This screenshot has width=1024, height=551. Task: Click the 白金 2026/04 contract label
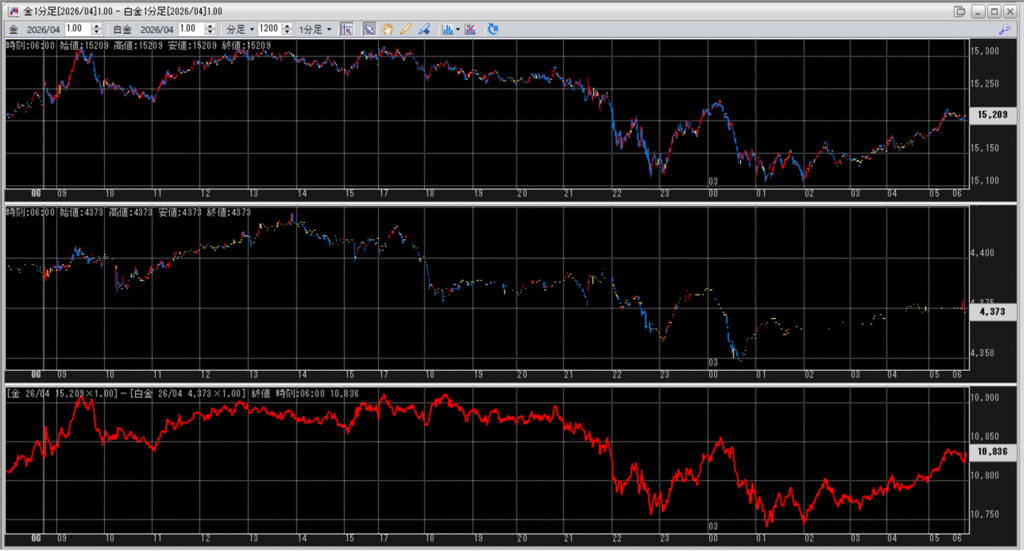142,29
